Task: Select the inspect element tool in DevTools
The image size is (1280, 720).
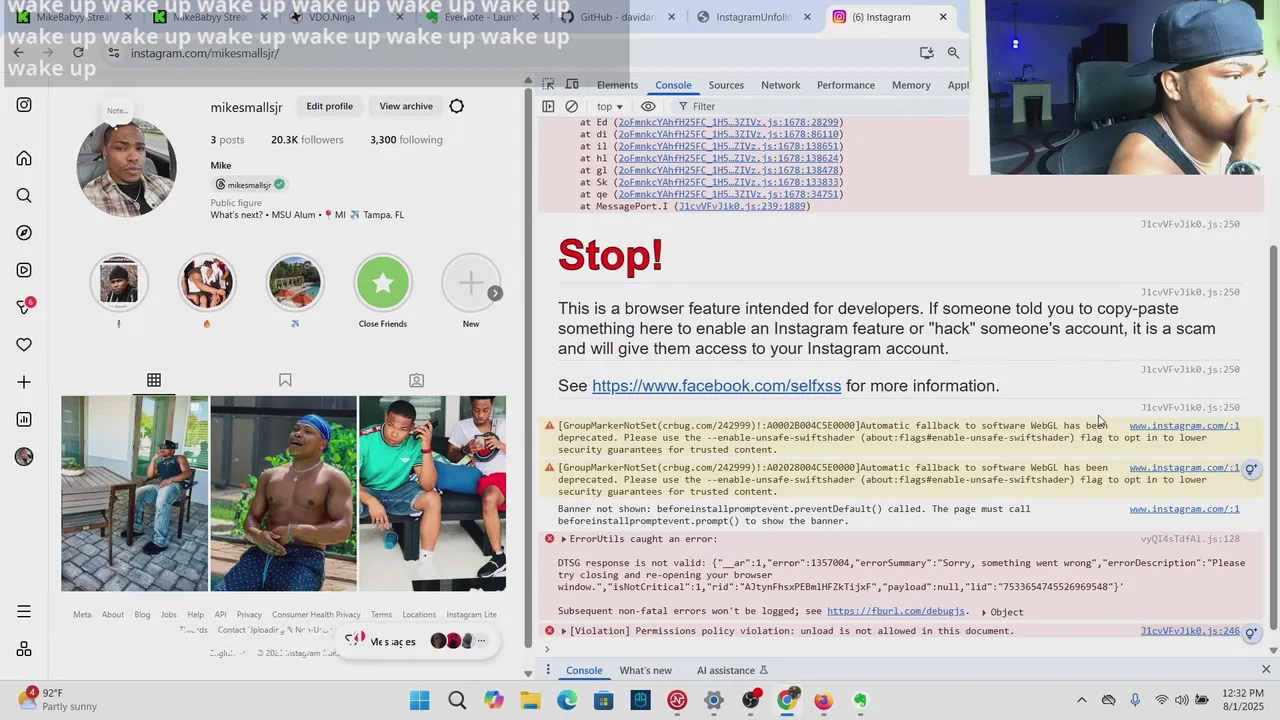Action: 548,85
